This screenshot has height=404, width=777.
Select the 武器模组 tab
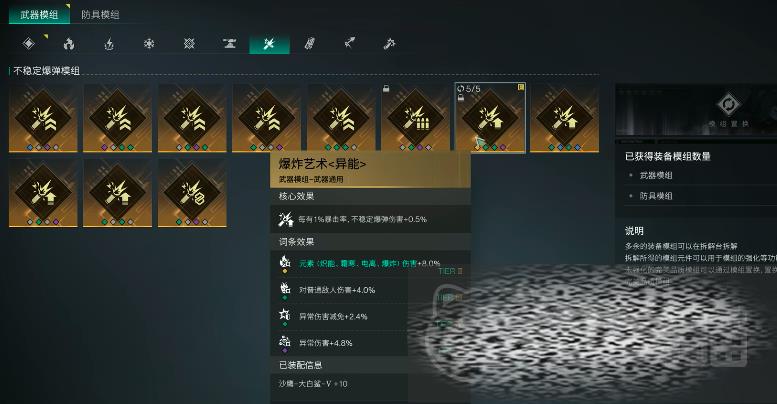tap(40, 14)
